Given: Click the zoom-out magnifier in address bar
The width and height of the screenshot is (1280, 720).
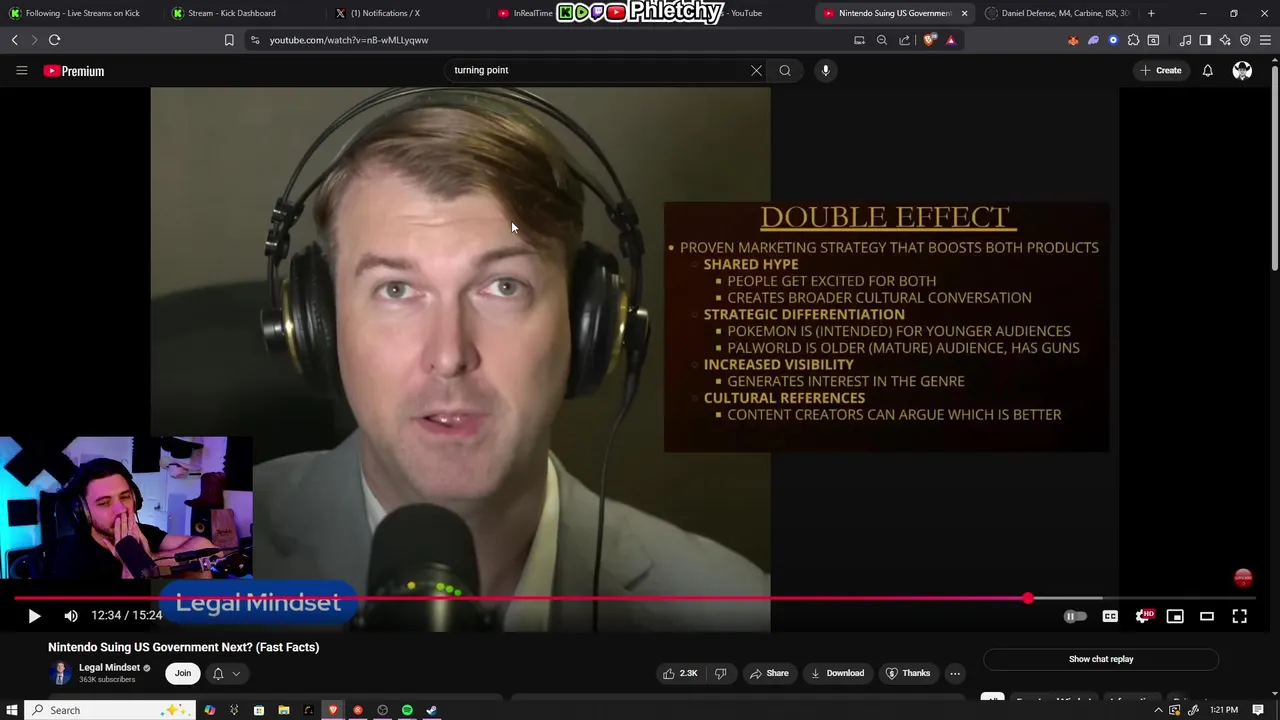Looking at the screenshot, I should click(x=881, y=40).
